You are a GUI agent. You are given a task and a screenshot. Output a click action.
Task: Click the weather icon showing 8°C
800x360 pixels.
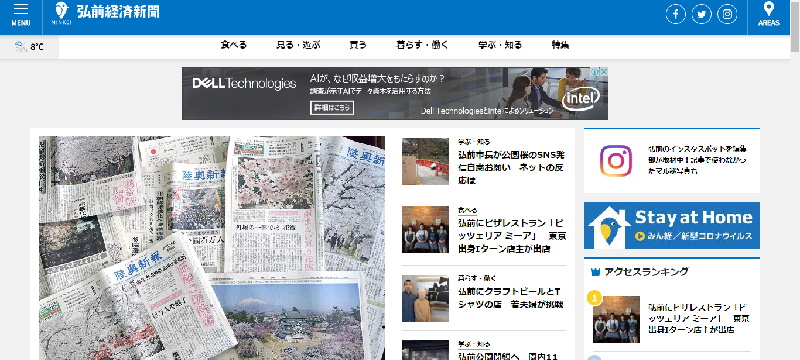(x=20, y=47)
